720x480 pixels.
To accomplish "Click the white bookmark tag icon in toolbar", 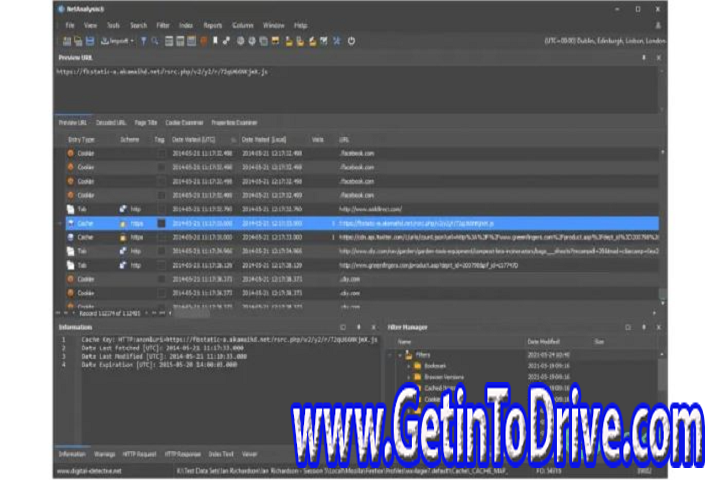I will pos(215,41).
